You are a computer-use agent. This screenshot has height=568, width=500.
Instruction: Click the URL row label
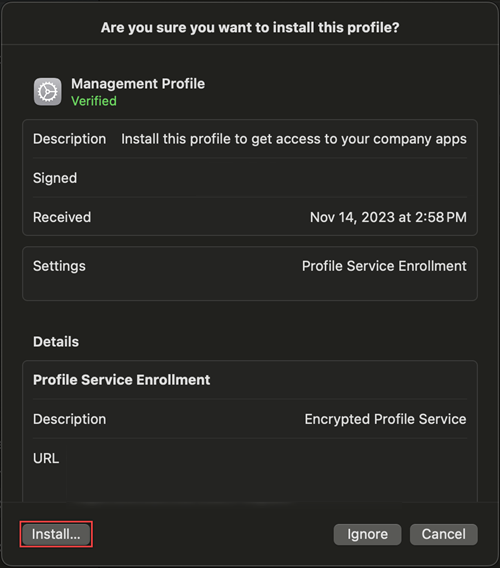[46, 458]
